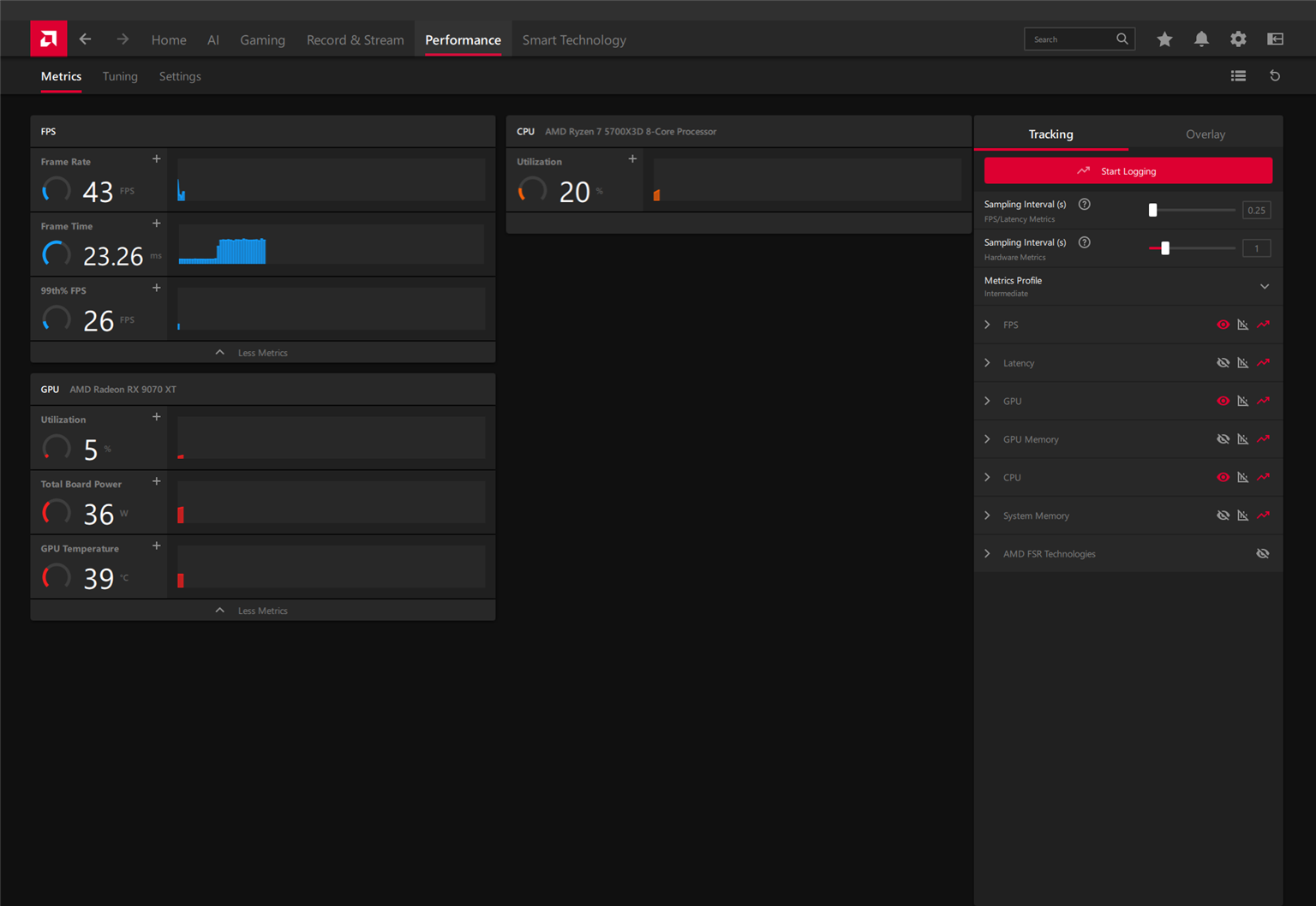This screenshot has height=906, width=1316.
Task: Expand the AMD FSR Technologies row
Action: 988,553
